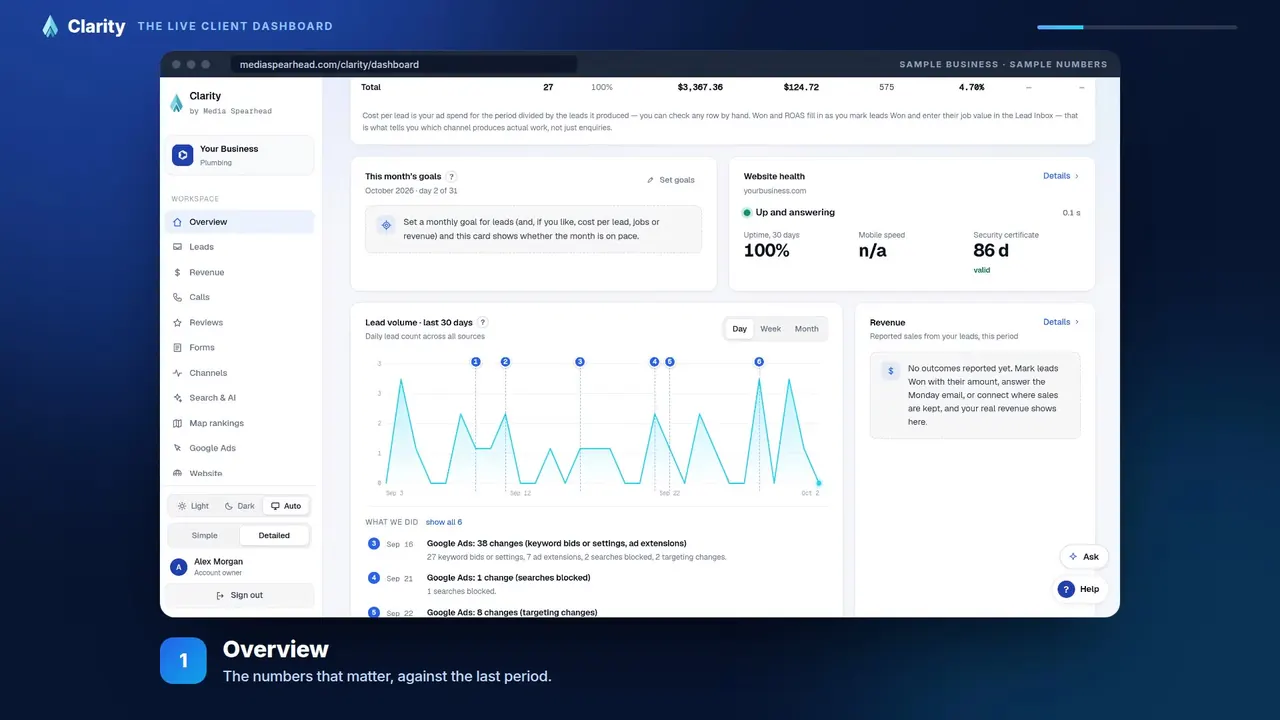Open the Sep 21 Google Ads 1 change entry
This screenshot has height=720, width=1280.
pos(597,584)
